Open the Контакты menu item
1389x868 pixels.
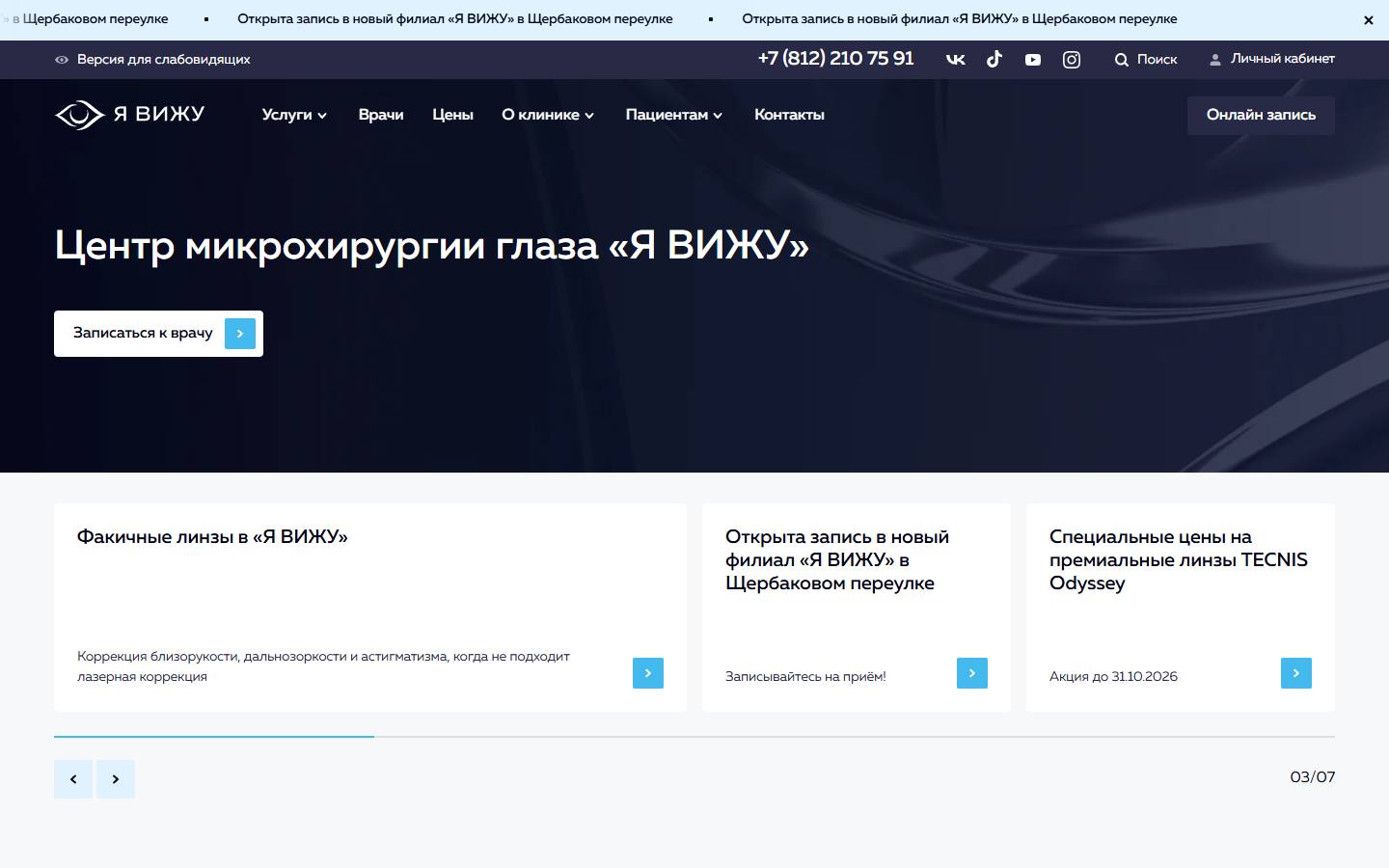[789, 115]
